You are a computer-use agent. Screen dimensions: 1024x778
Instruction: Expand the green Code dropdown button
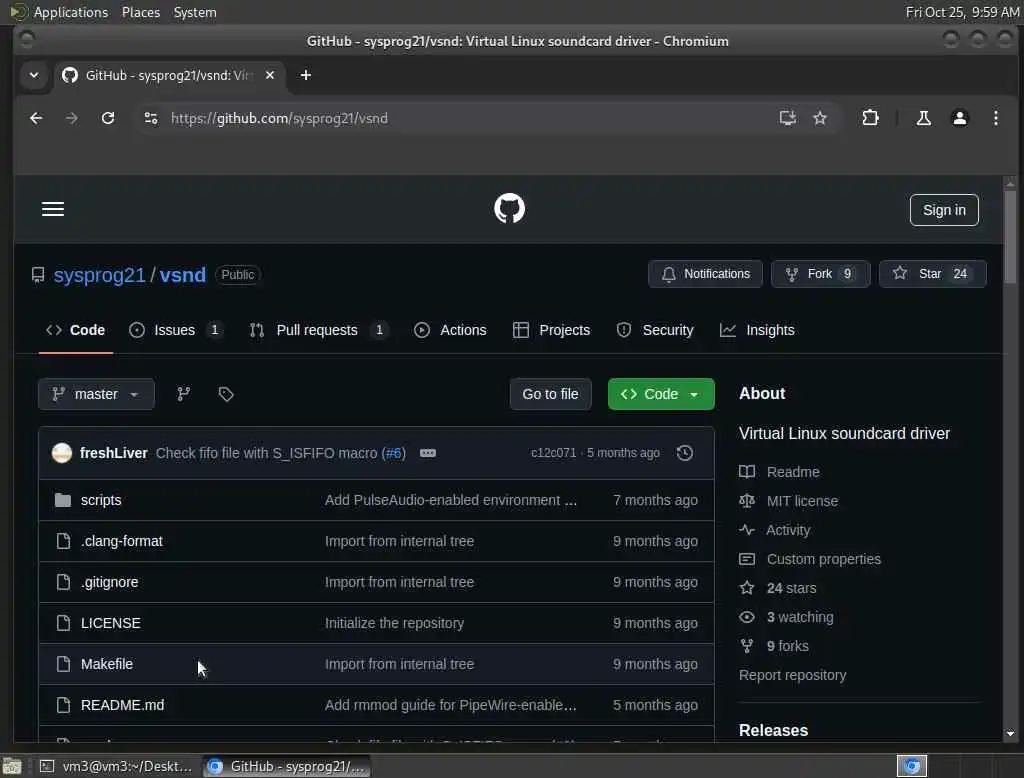point(661,394)
